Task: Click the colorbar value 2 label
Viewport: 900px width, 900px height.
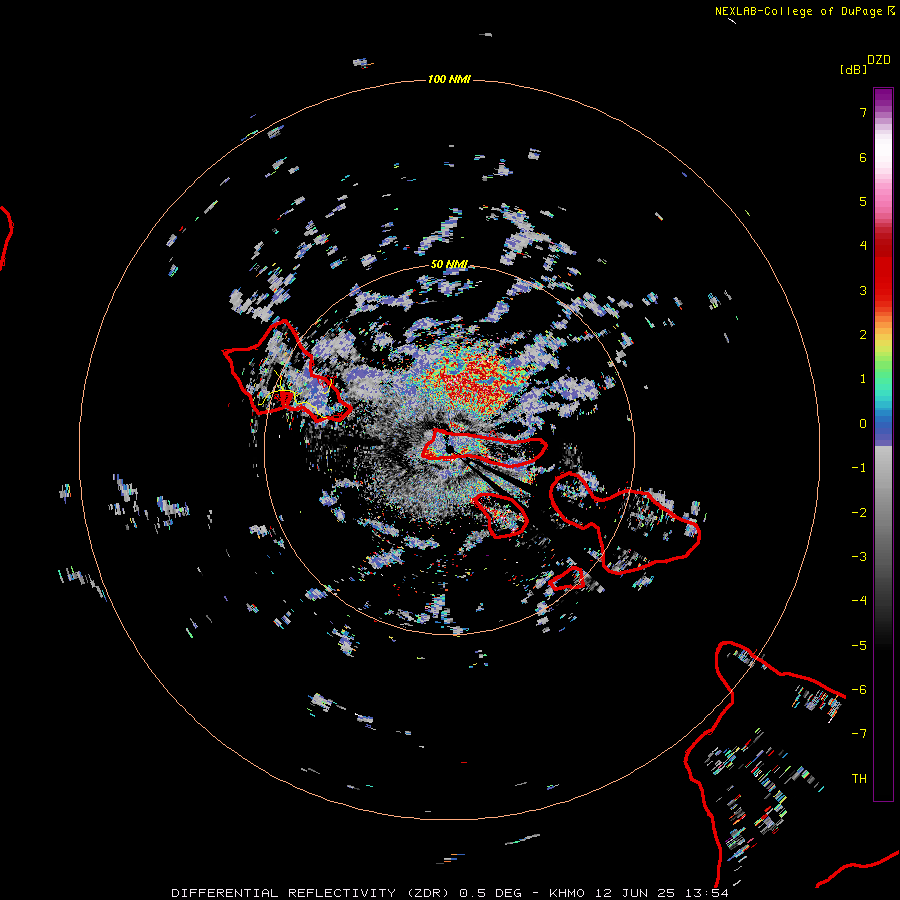Action: (x=863, y=335)
